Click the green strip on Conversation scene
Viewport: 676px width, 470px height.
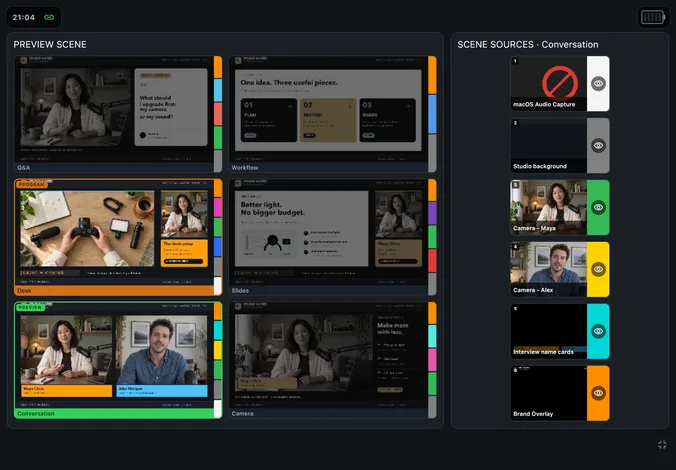(x=218, y=370)
